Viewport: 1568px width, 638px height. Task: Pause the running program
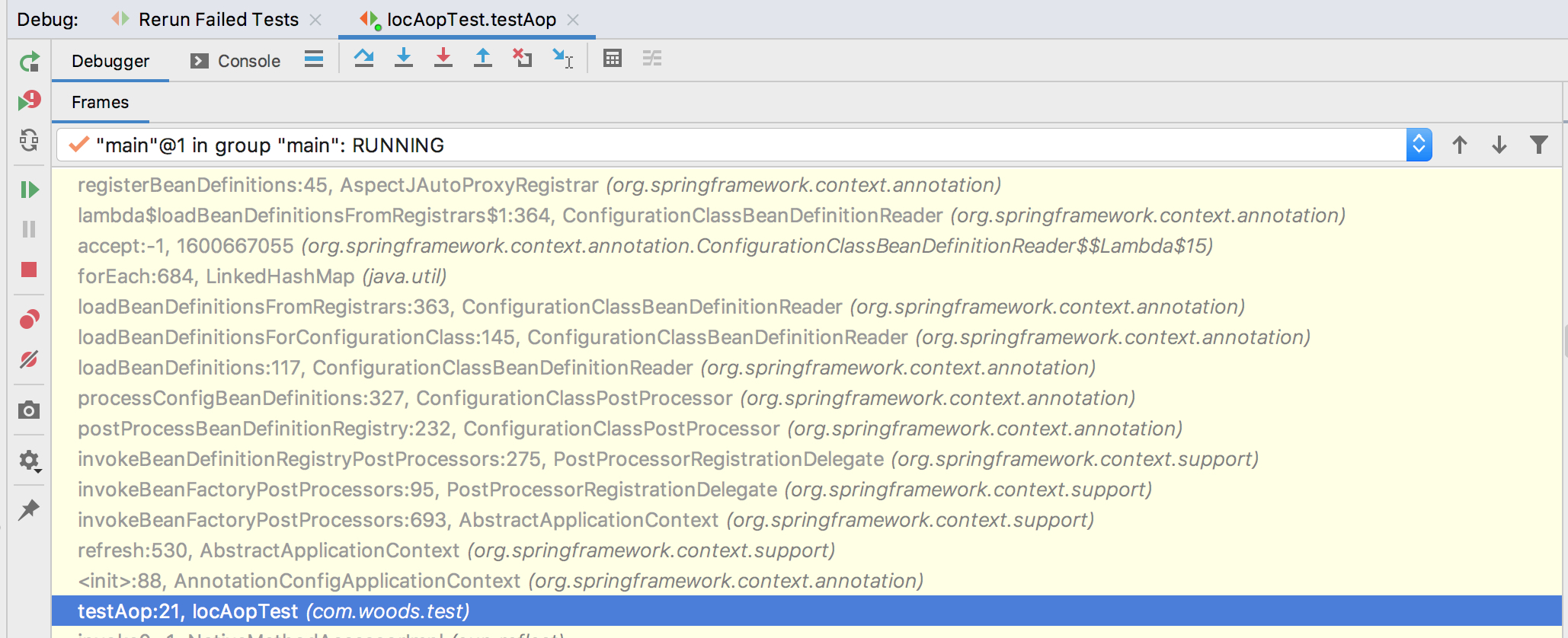pyautogui.click(x=29, y=229)
